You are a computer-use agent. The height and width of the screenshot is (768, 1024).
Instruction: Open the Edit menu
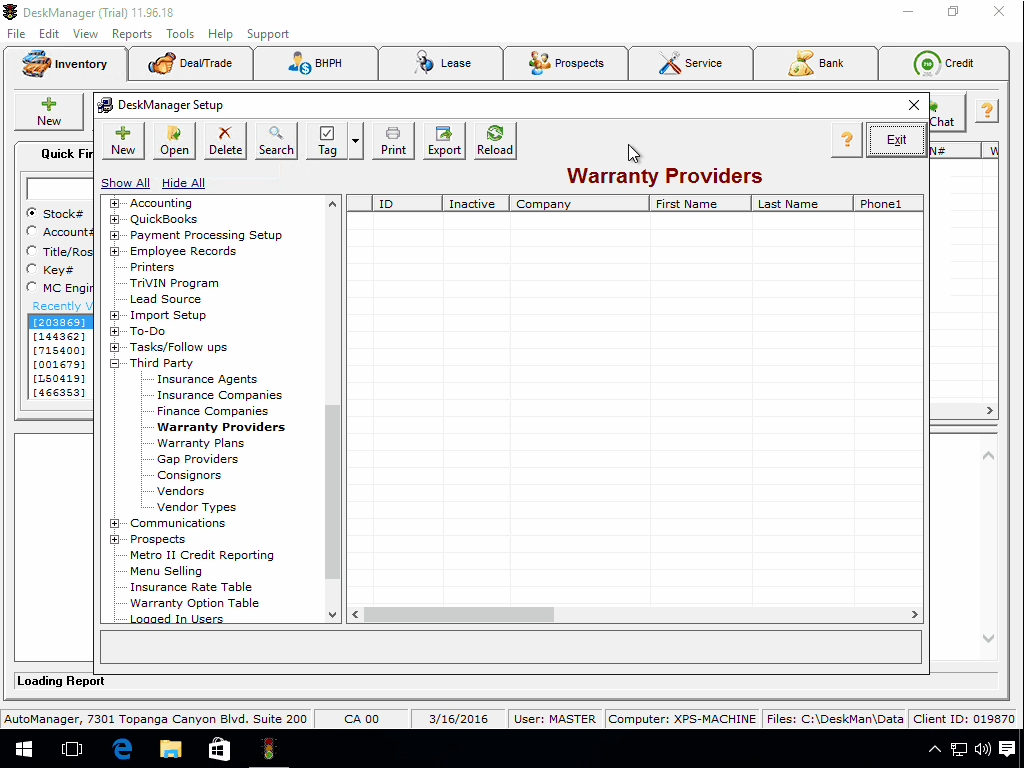click(x=49, y=34)
